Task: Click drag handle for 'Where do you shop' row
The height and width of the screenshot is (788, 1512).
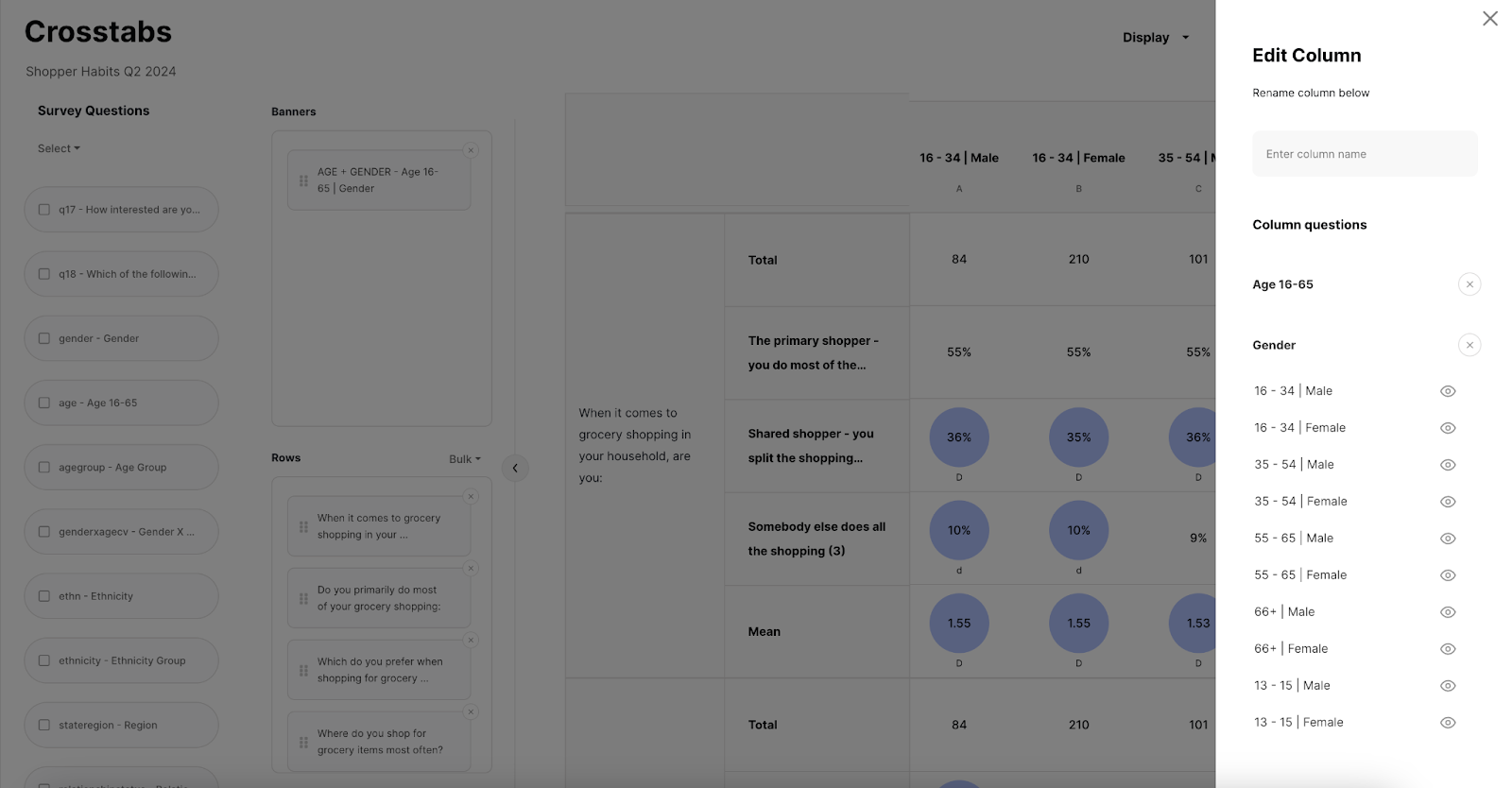Action: [303, 743]
